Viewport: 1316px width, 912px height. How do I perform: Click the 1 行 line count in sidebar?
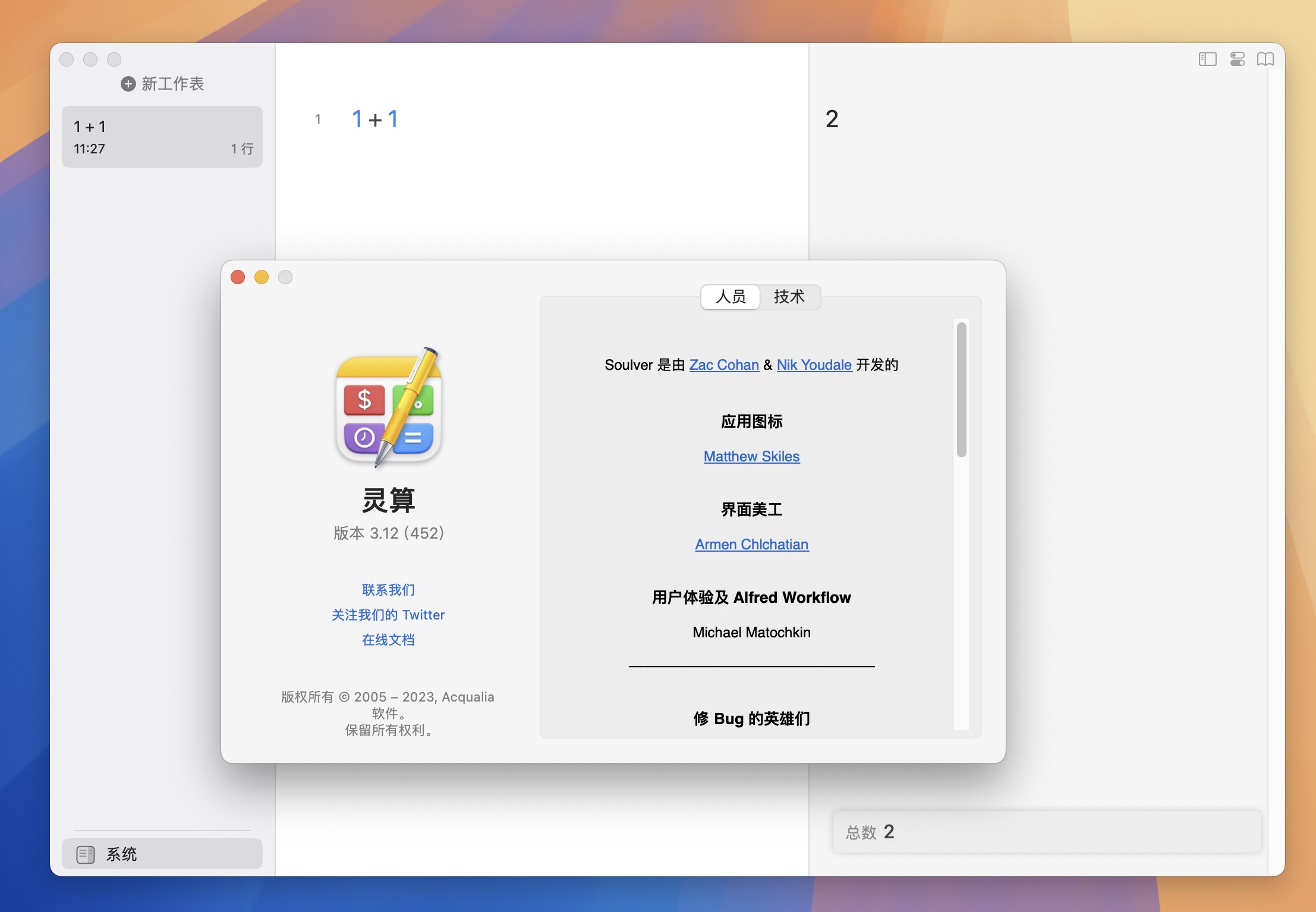pos(242,149)
